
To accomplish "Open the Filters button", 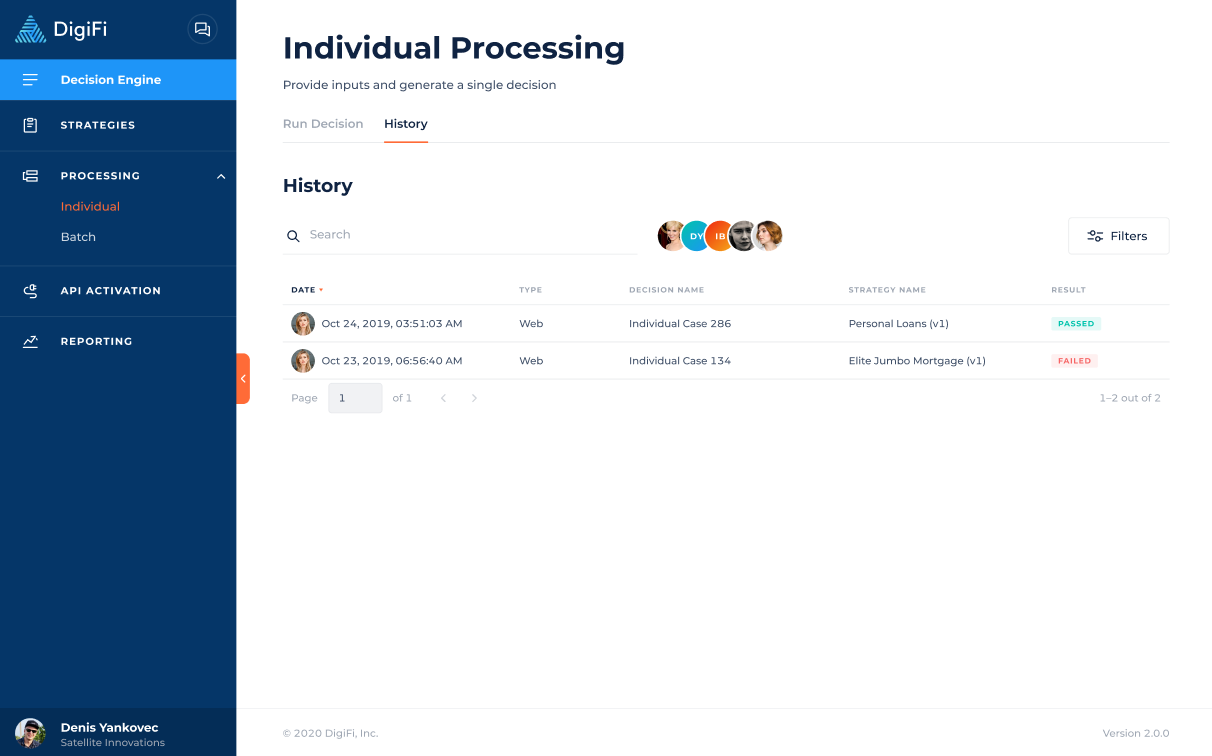I will (1118, 236).
